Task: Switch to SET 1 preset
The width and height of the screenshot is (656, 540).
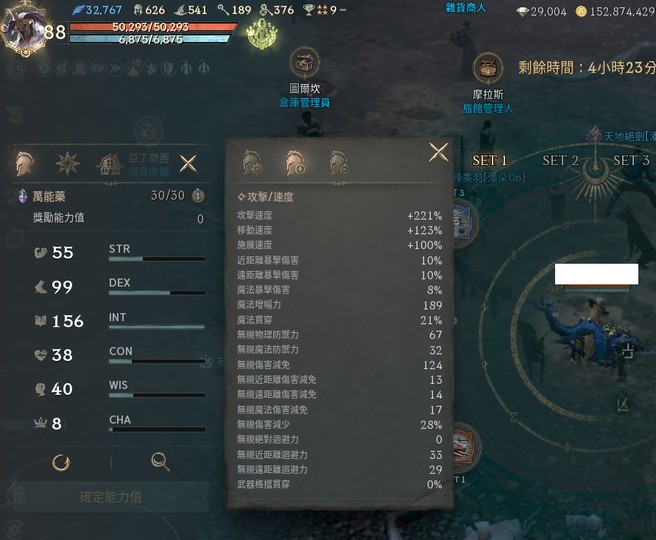Action: [x=489, y=160]
